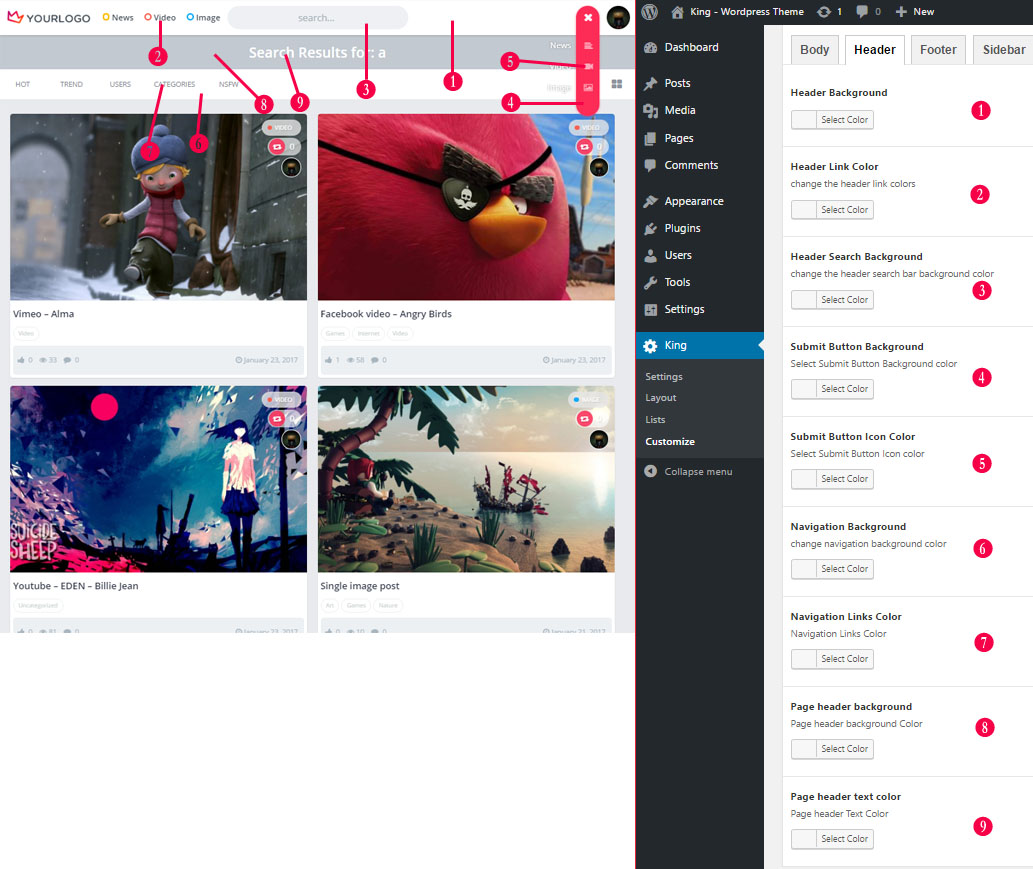Switch to the Body tab
The width and height of the screenshot is (1033, 869).
click(815, 50)
